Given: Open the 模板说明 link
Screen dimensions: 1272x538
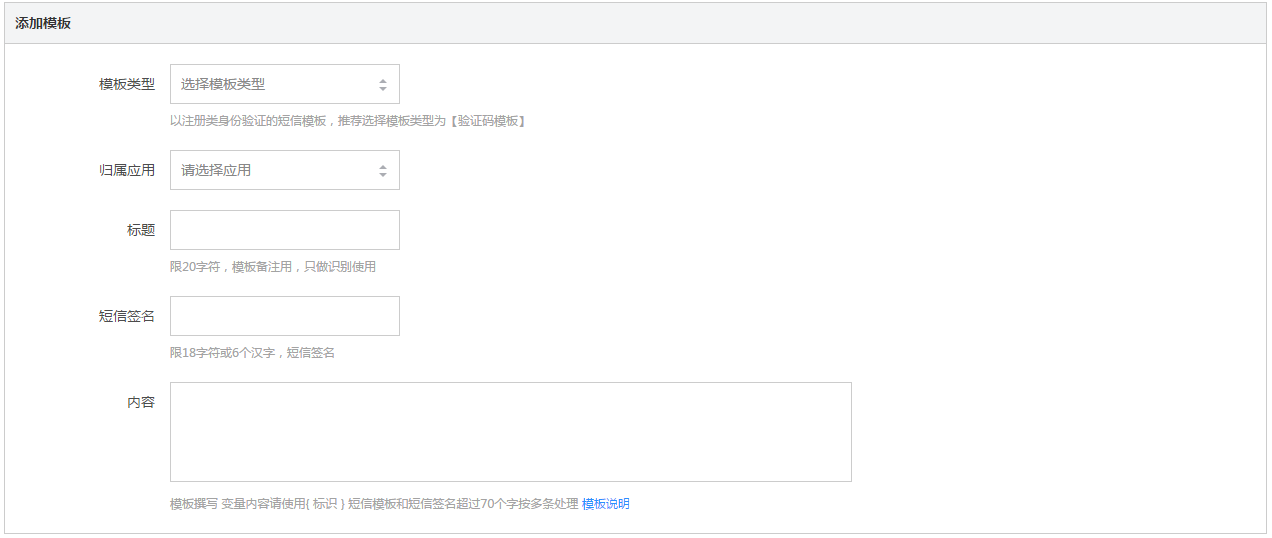Looking at the screenshot, I should pos(606,504).
